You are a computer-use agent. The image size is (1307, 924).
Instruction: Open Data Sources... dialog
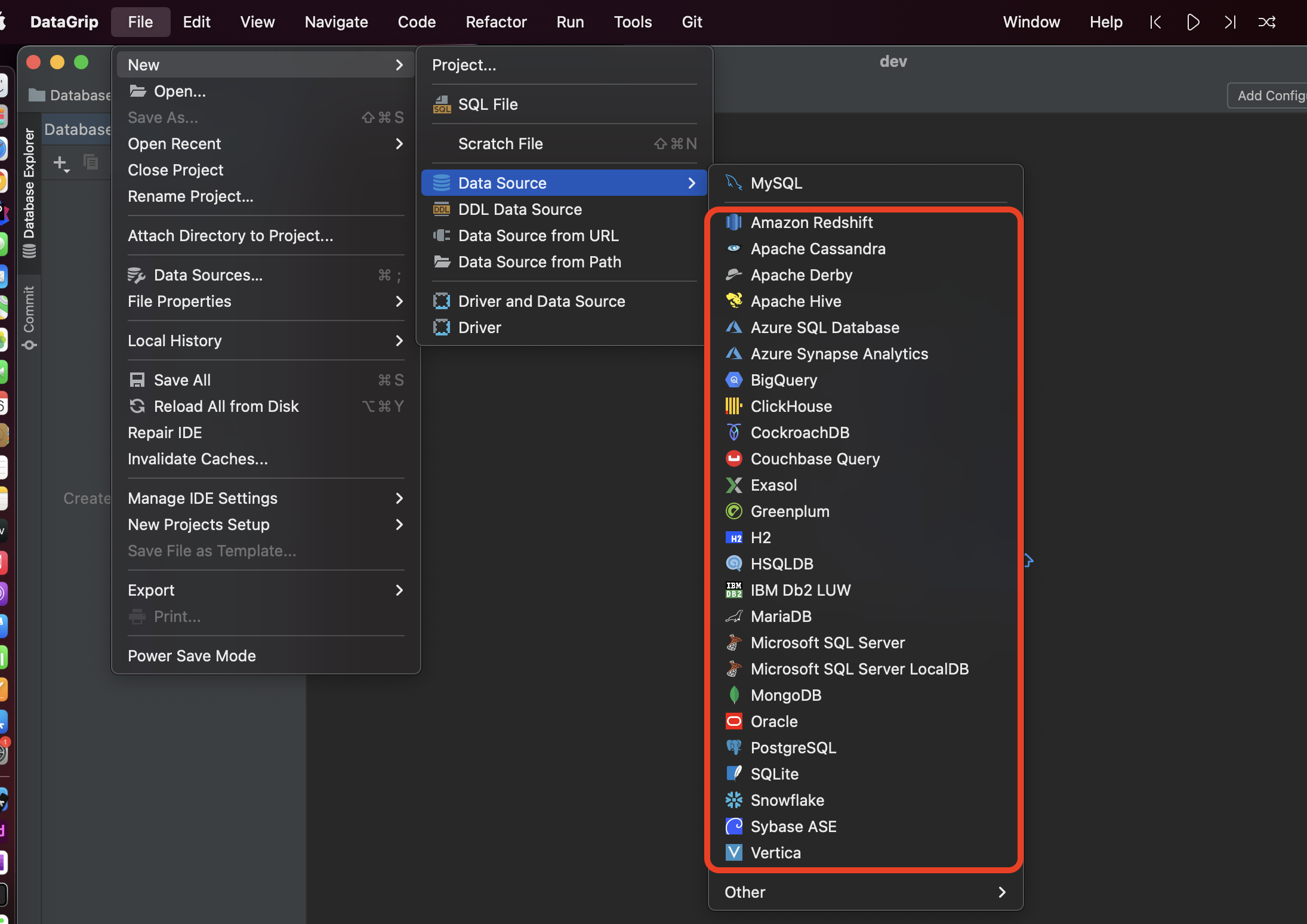click(266, 275)
